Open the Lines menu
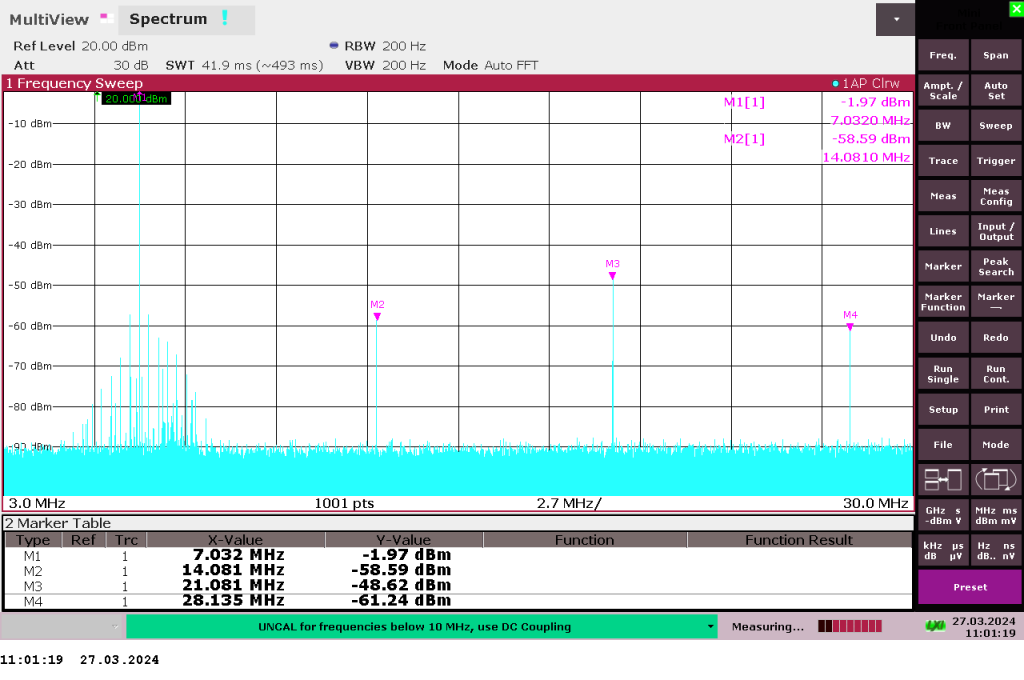1024x680 pixels. [943, 232]
